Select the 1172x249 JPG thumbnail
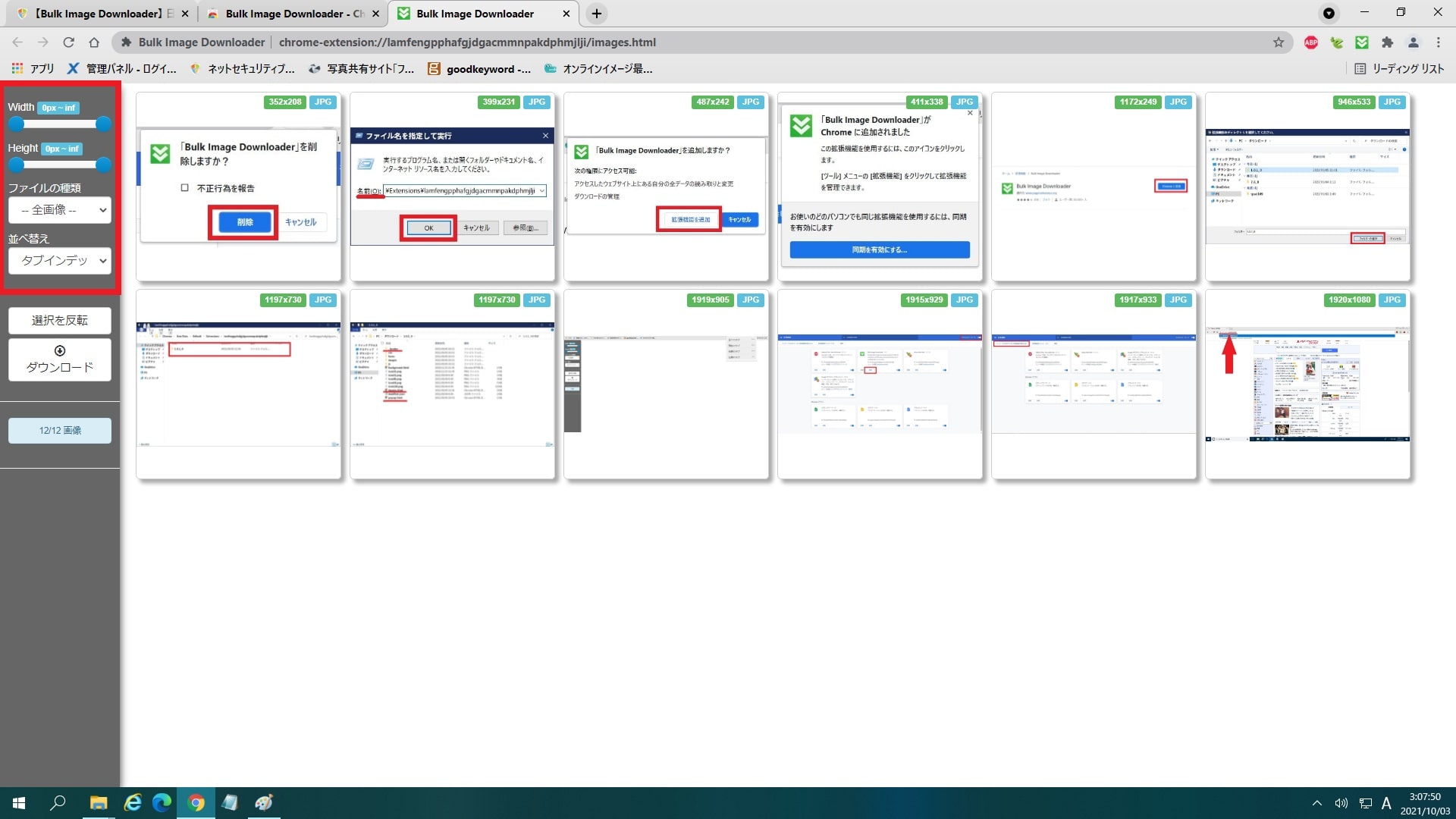Viewport: 1456px width, 819px height. 1094,187
